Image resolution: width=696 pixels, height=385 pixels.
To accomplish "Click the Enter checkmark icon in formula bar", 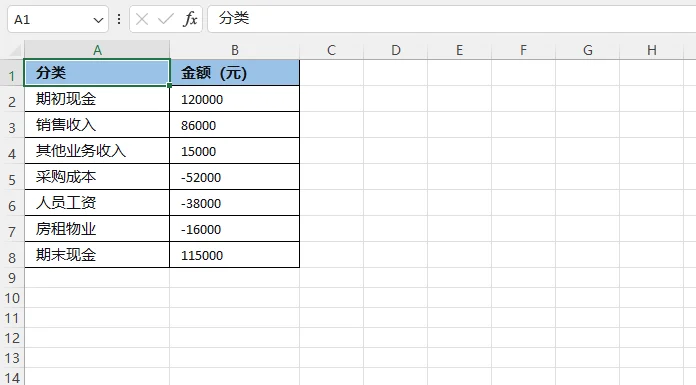I will (x=166, y=19).
